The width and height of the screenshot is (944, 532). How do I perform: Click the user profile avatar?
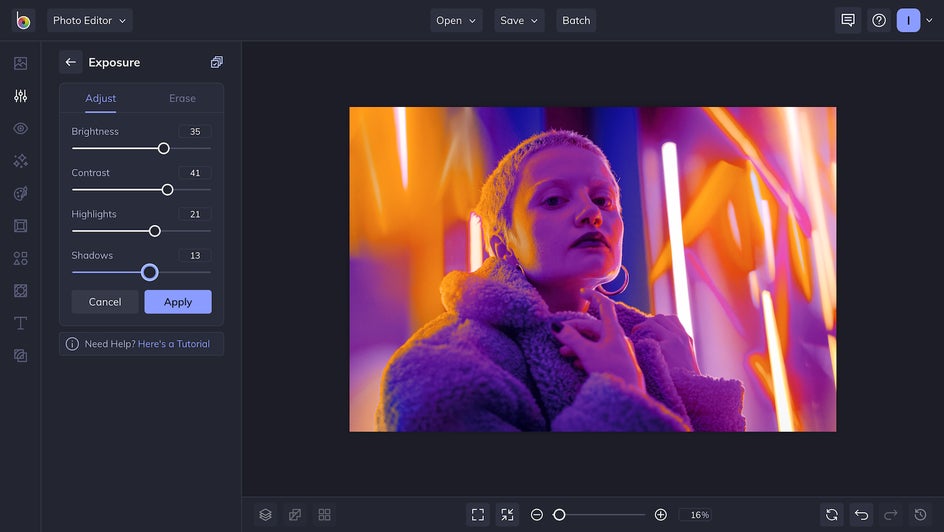coord(908,20)
